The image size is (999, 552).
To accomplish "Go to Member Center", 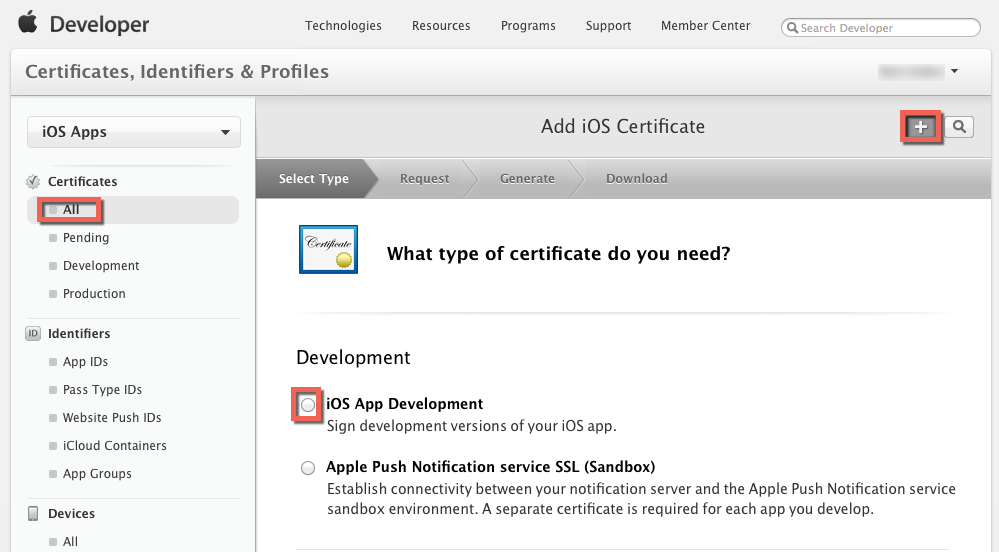I will (x=705, y=25).
